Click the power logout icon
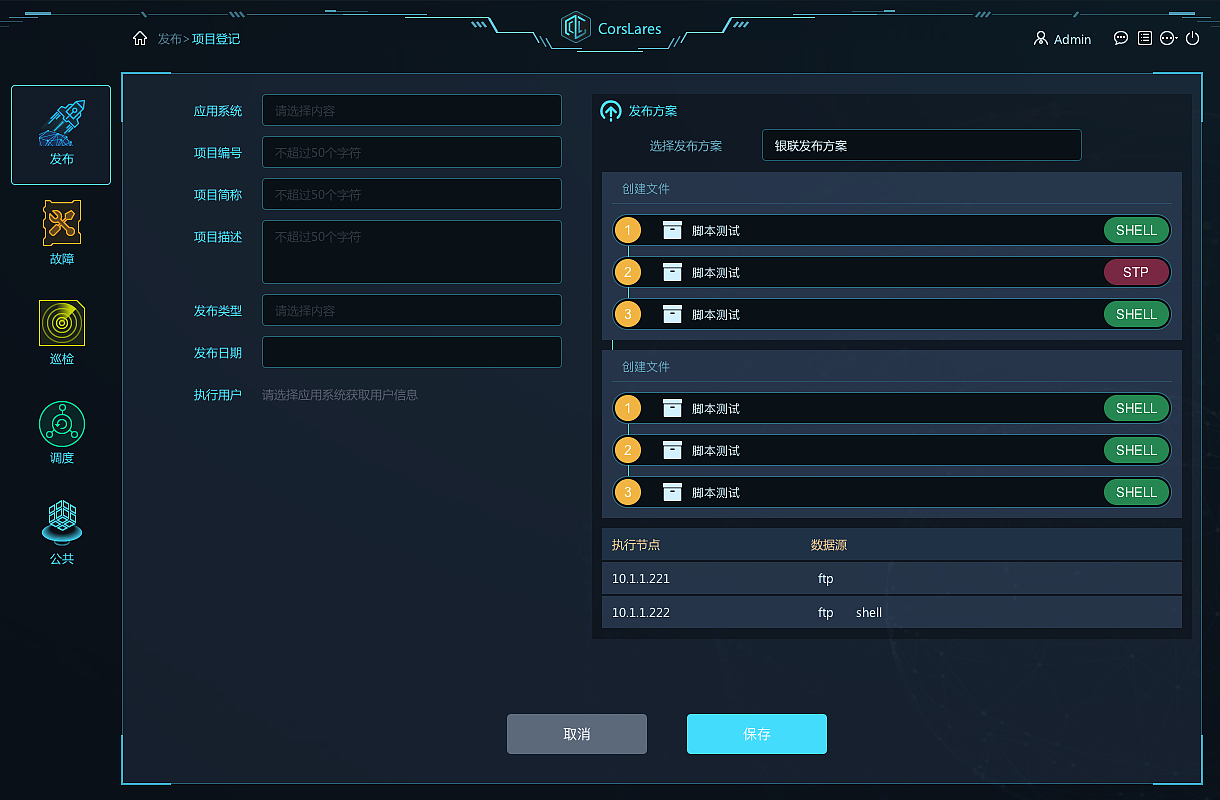1220x800 pixels. tap(1192, 39)
